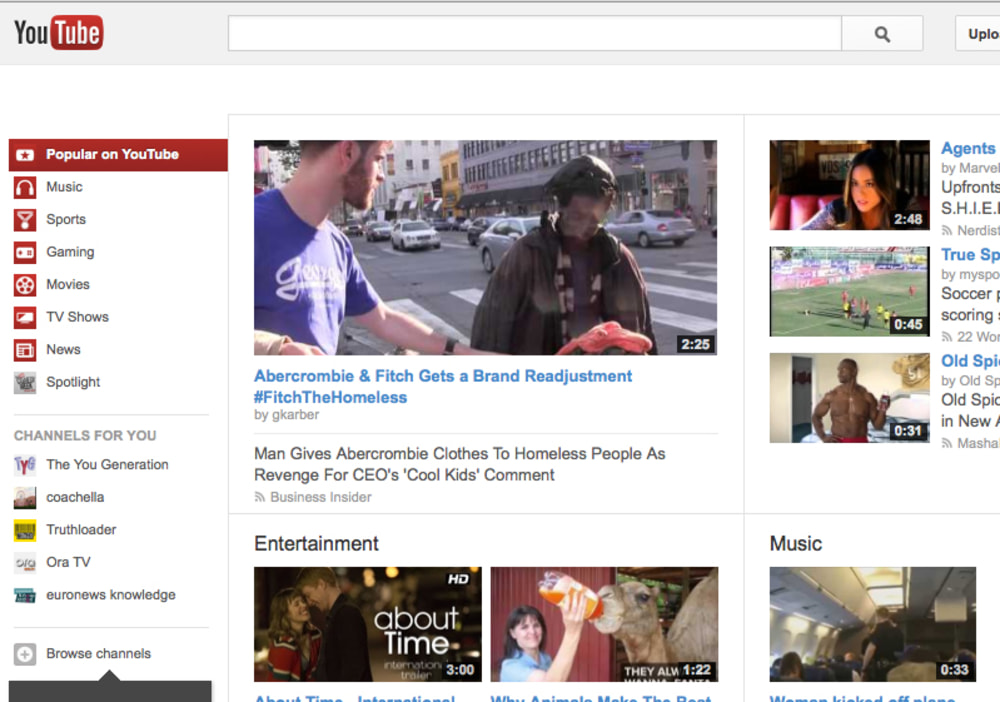Click the Business Insider source link
1000x702 pixels.
click(x=321, y=497)
